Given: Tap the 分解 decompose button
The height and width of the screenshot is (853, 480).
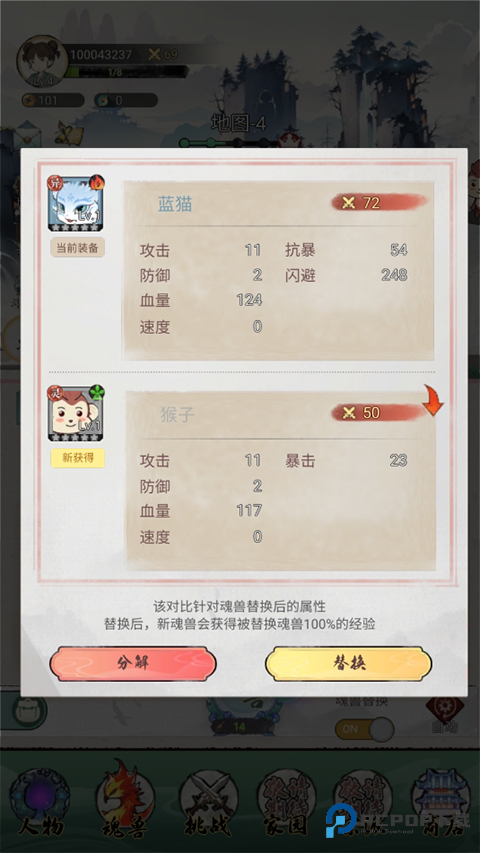Looking at the screenshot, I should point(133,664).
